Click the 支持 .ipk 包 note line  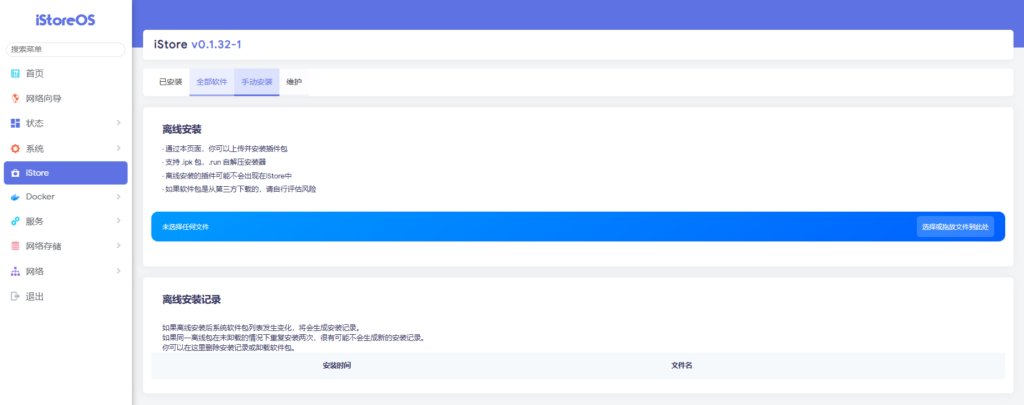214,161
